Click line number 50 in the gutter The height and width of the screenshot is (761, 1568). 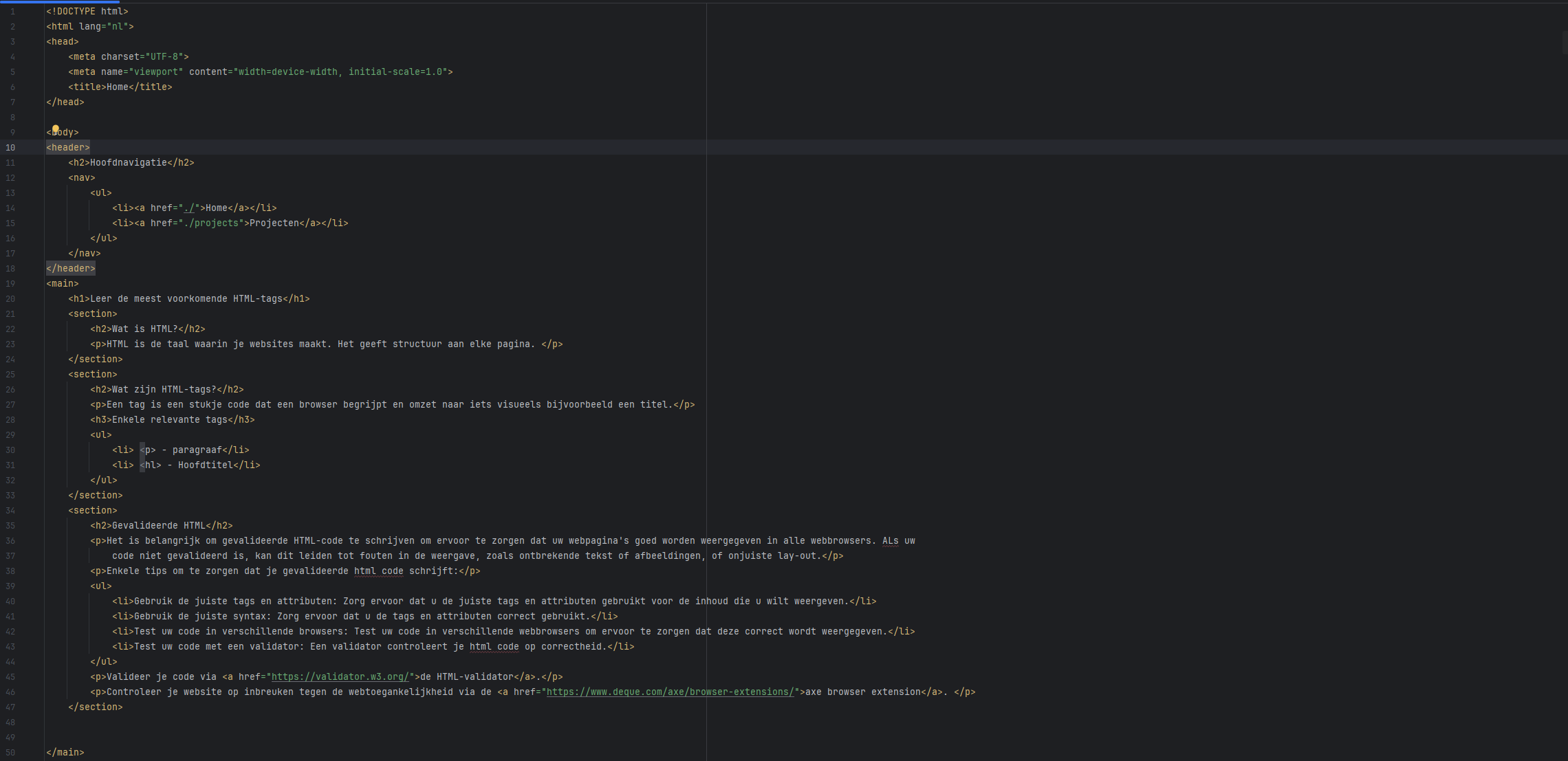(x=10, y=753)
